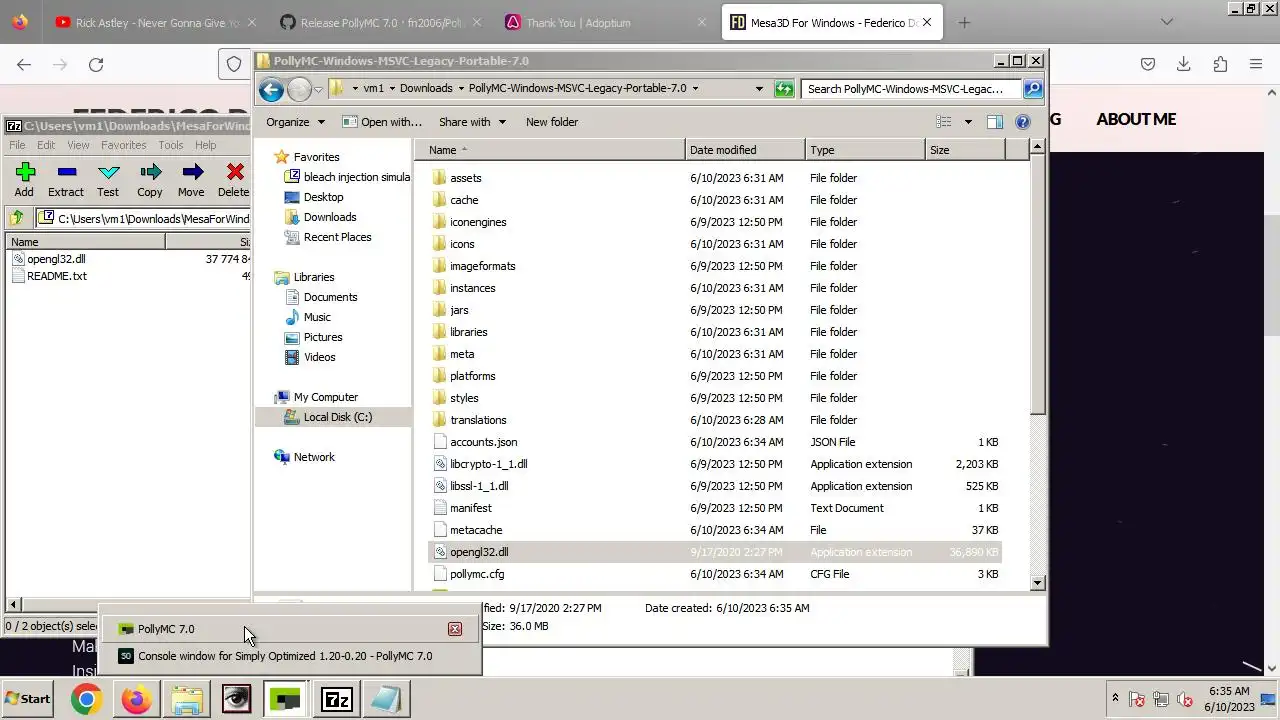Click the 7-Zip Delete button
1280x720 pixels.
(234, 180)
